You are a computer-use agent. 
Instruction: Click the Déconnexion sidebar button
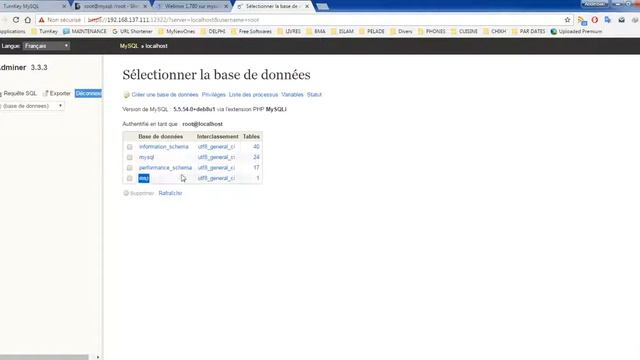[x=88, y=93]
